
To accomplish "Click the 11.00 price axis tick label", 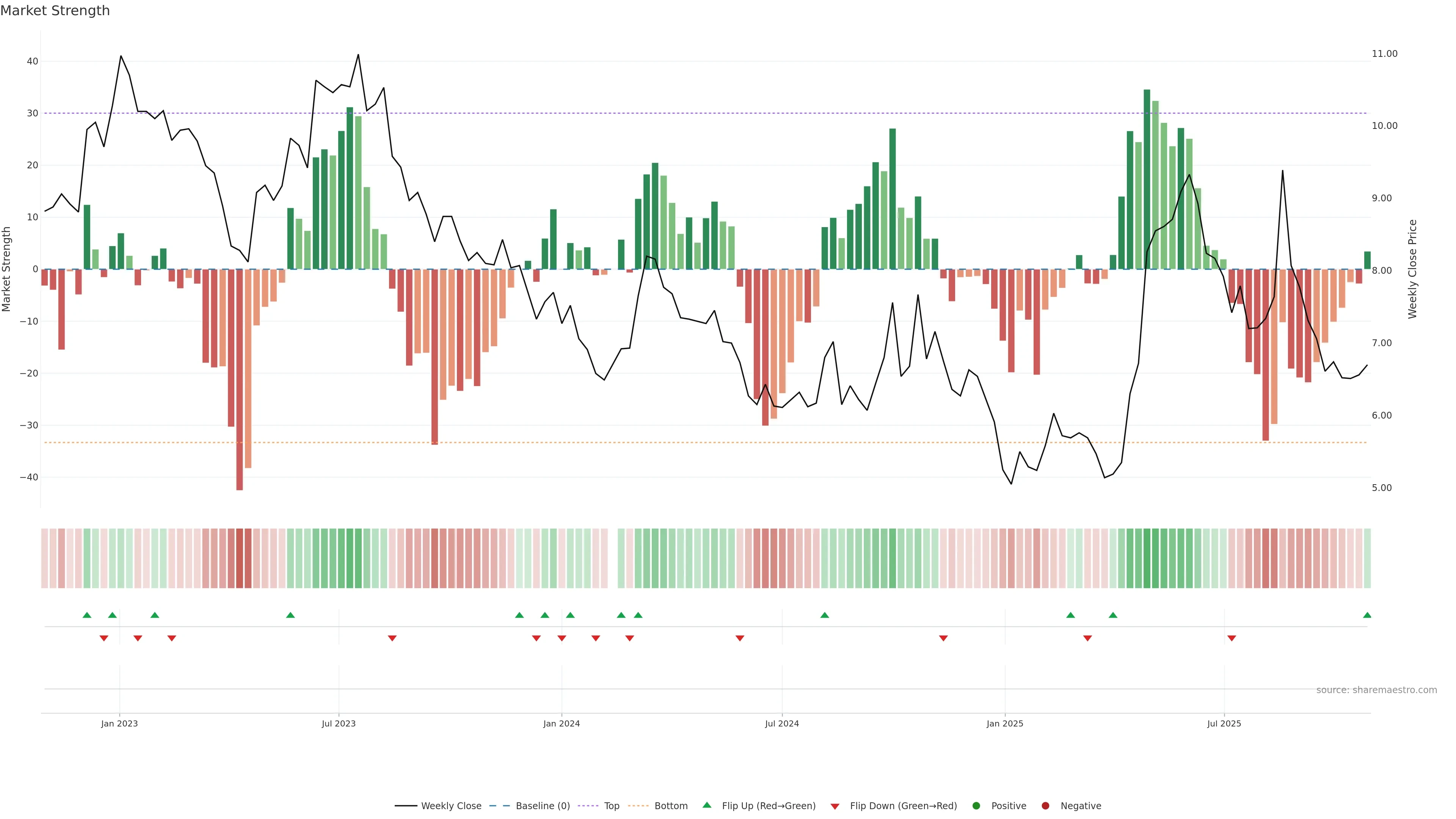I will pyautogui.click(x=1384, y=54).
